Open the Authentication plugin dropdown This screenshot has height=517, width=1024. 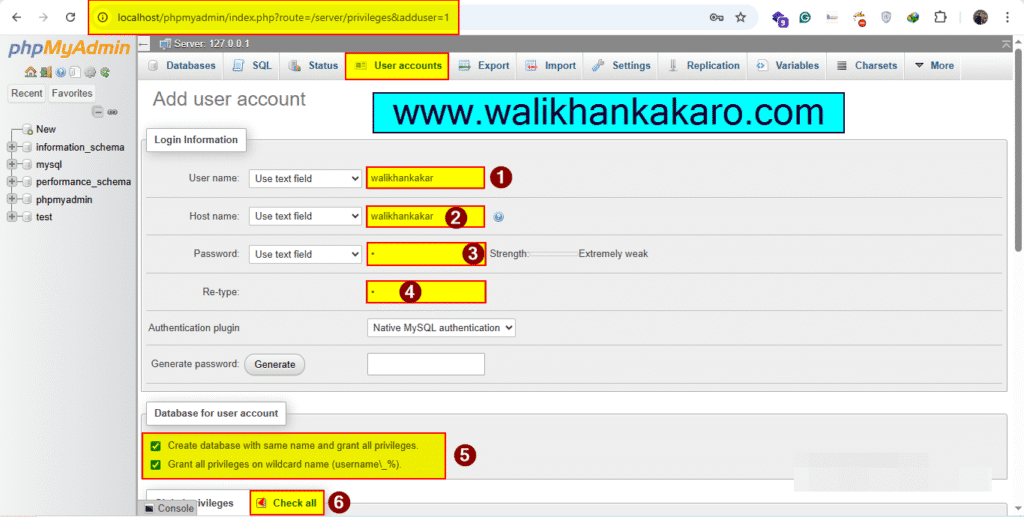point(441,328)
